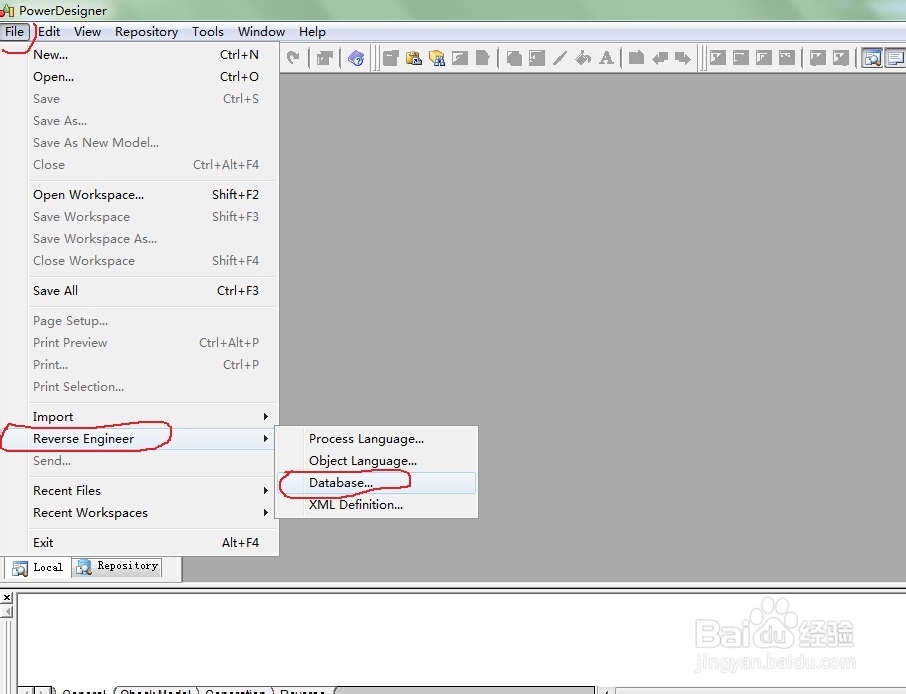Open the Window menu
This screenshot has height=694, width=906.
coord(261,32)
